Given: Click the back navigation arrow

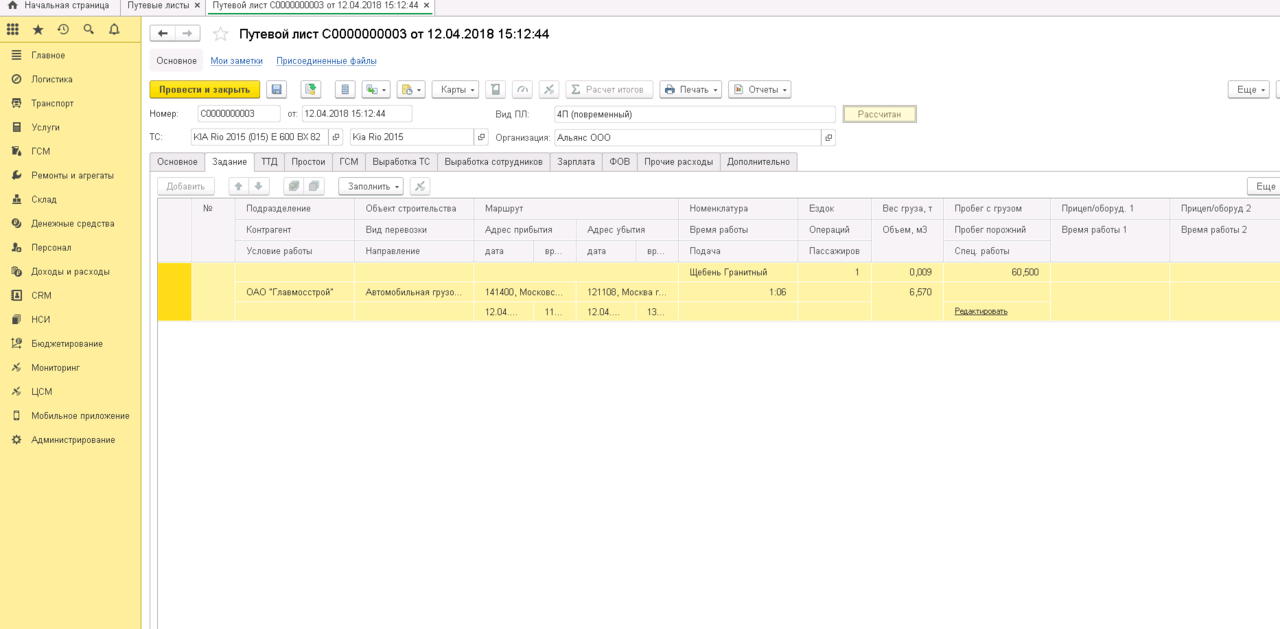Looking at the screenshot, I should 163,33.
